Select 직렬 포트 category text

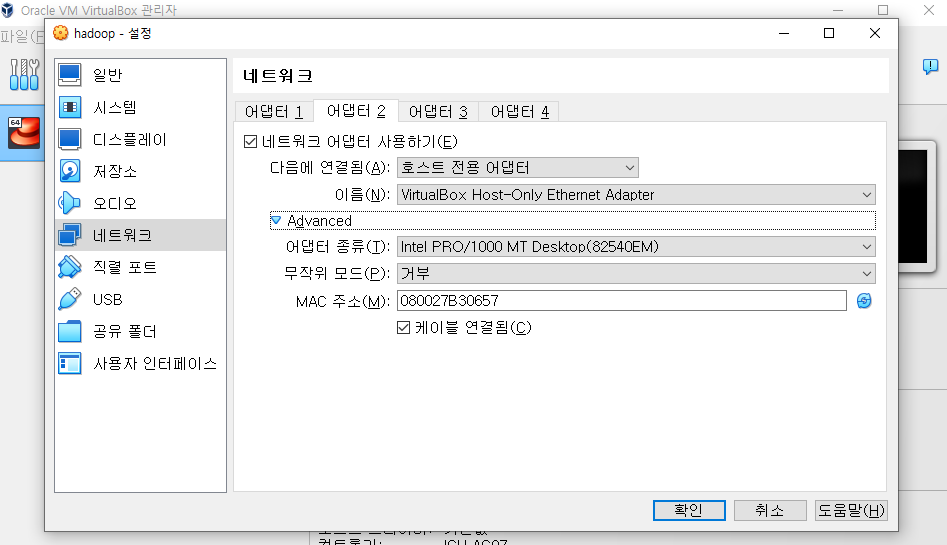(x=124, y=267)
